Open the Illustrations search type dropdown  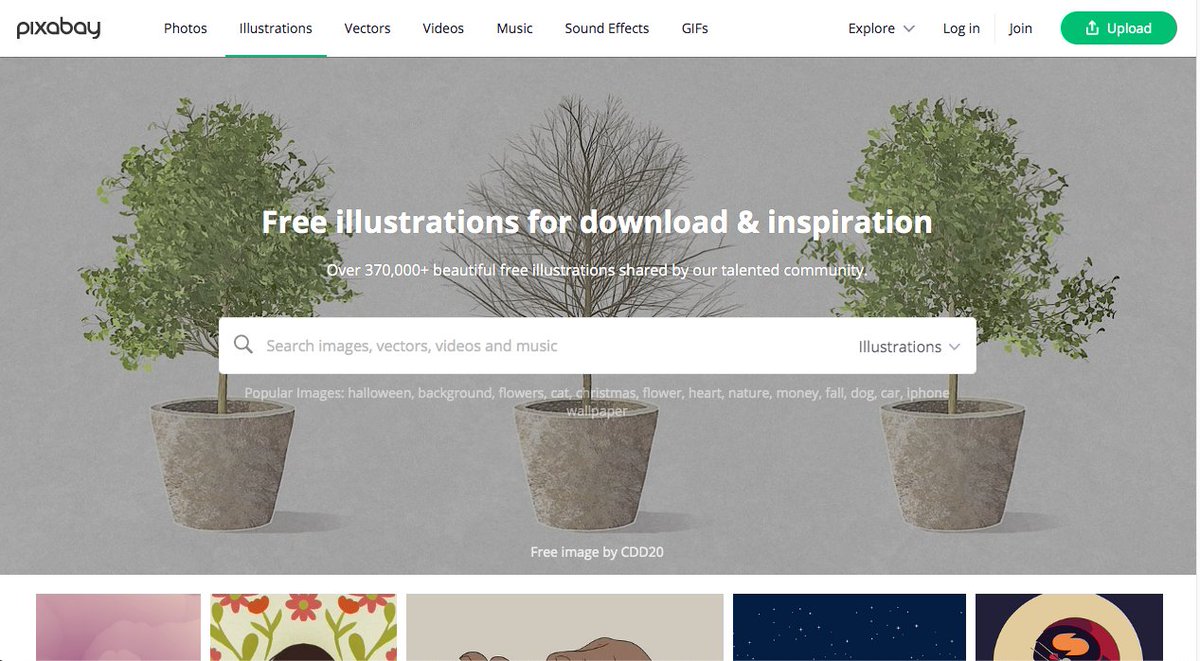pyautogui.click(x=909, y=346)
